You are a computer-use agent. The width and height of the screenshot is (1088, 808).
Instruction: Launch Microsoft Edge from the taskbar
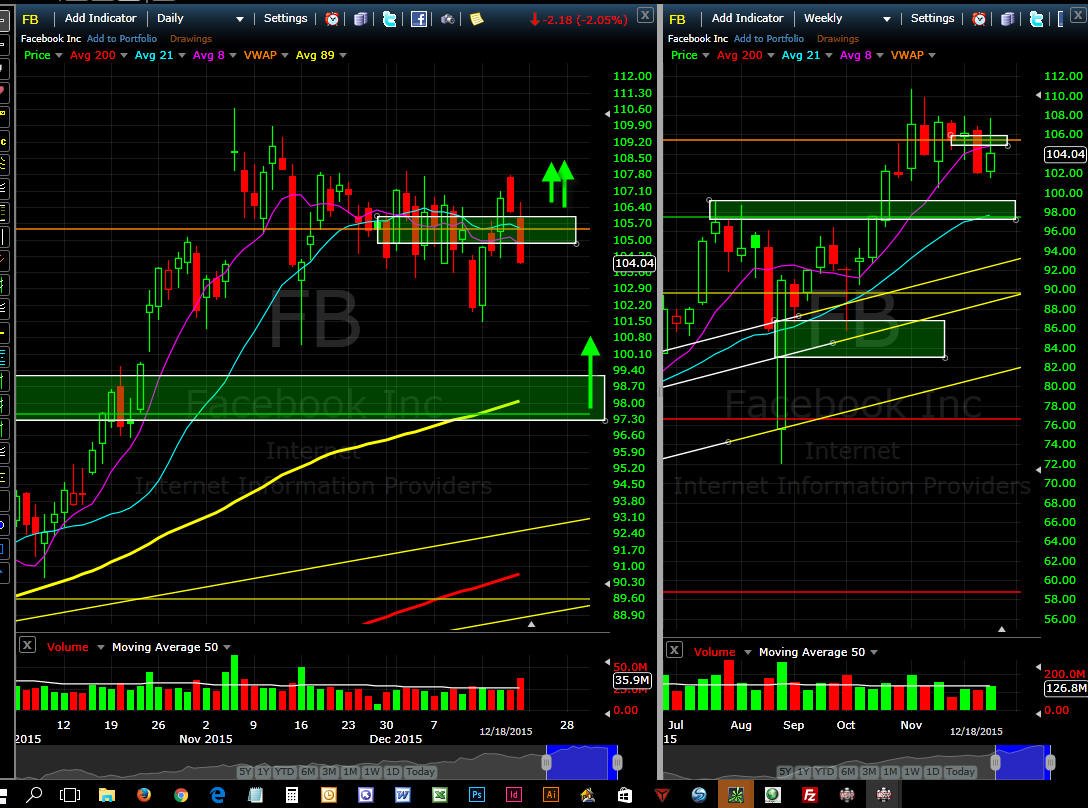coord(218,795)
